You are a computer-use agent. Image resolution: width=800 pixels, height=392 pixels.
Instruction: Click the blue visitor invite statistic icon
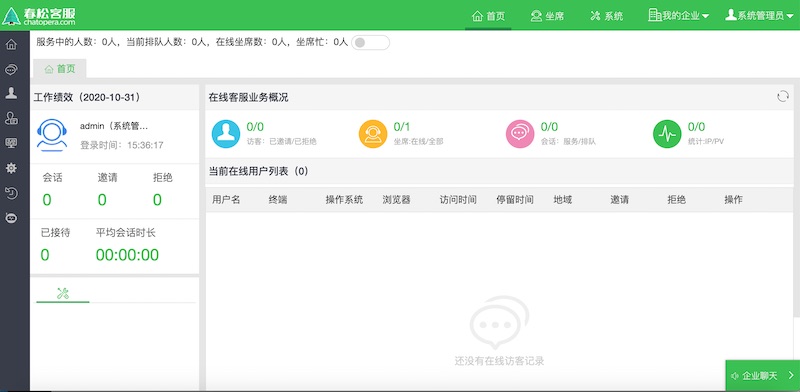226,134
